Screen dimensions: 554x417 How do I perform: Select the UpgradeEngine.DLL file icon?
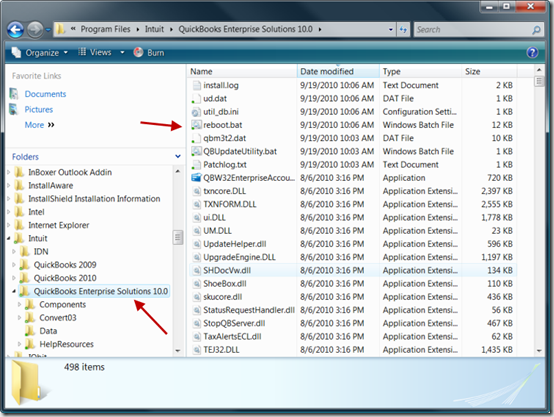pyautogui.click(x=196, y=257)
